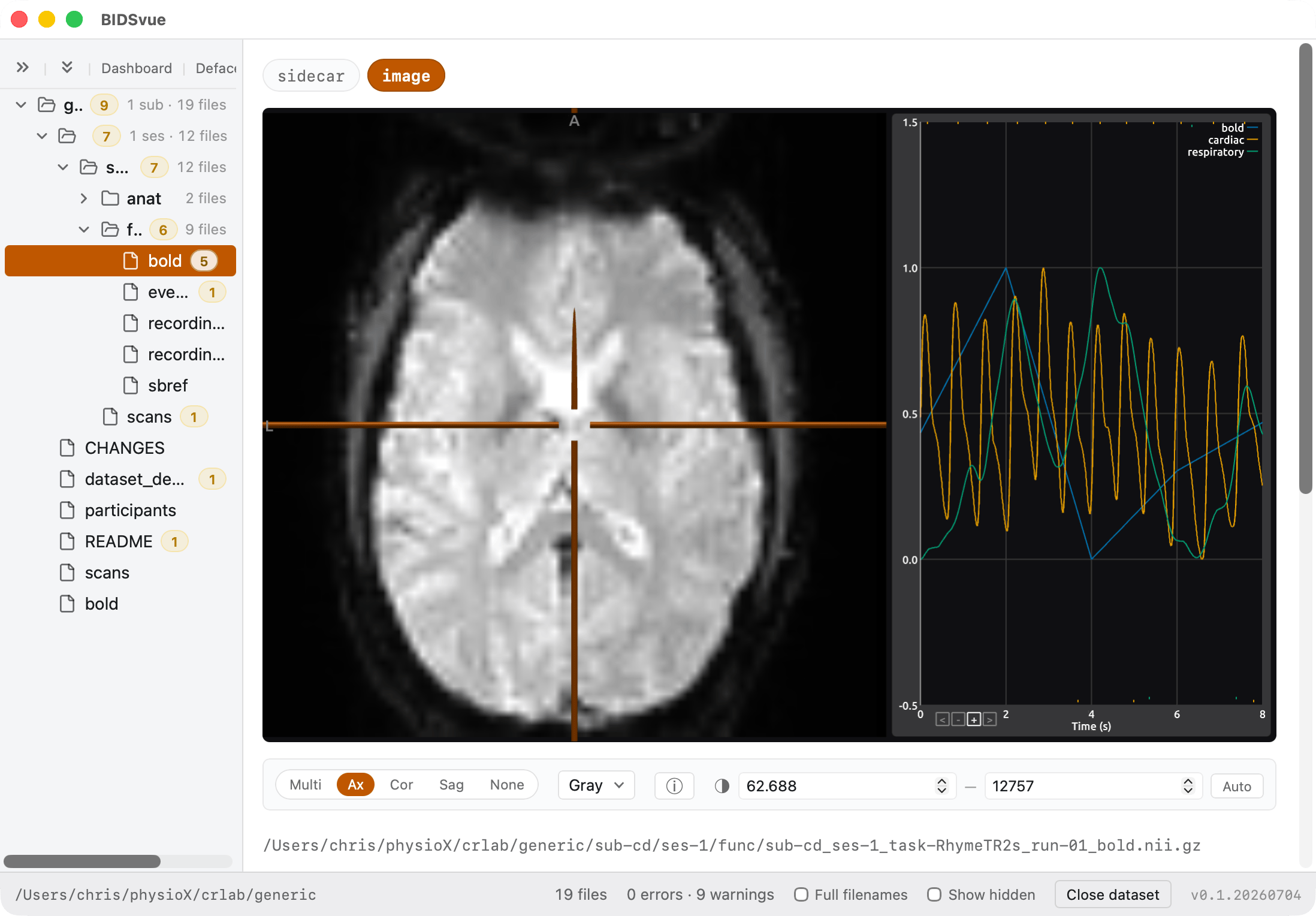Select the eve... events file row
Viewport: 1316px width, 916px height.
click(120, 292)
